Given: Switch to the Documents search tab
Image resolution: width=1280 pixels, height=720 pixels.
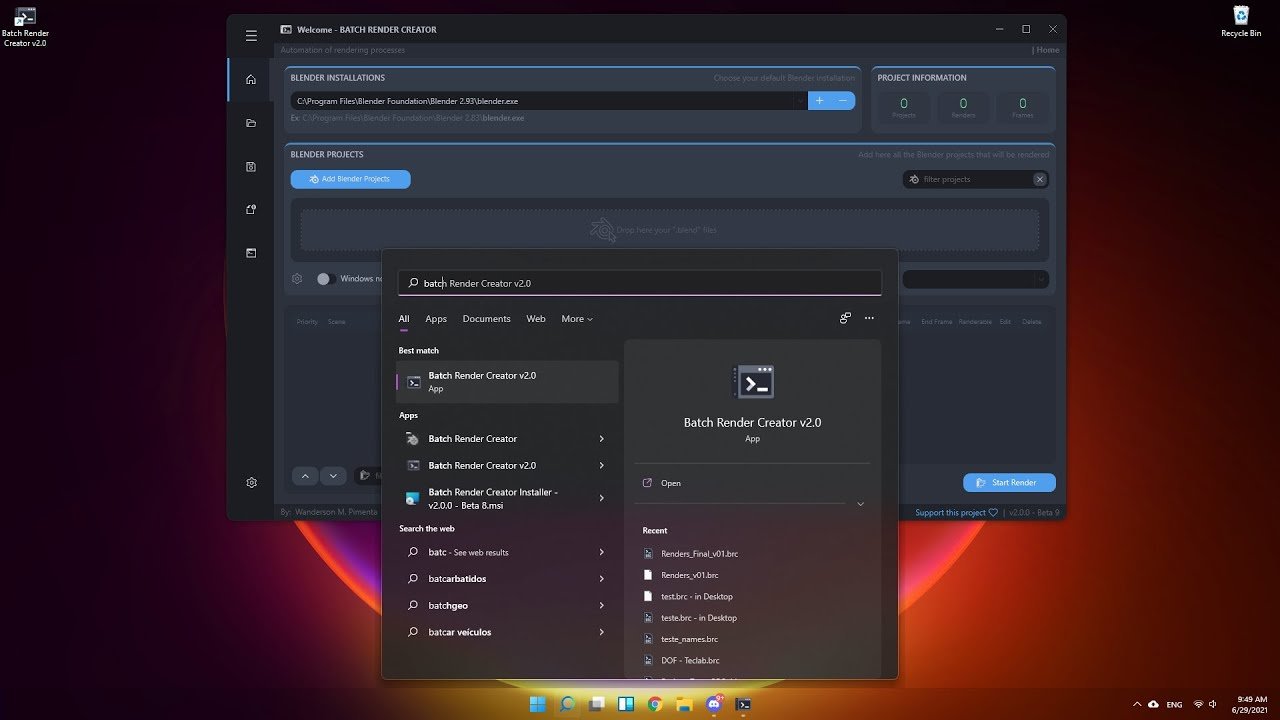Looking at the screenshot, I should coord(486,319).
